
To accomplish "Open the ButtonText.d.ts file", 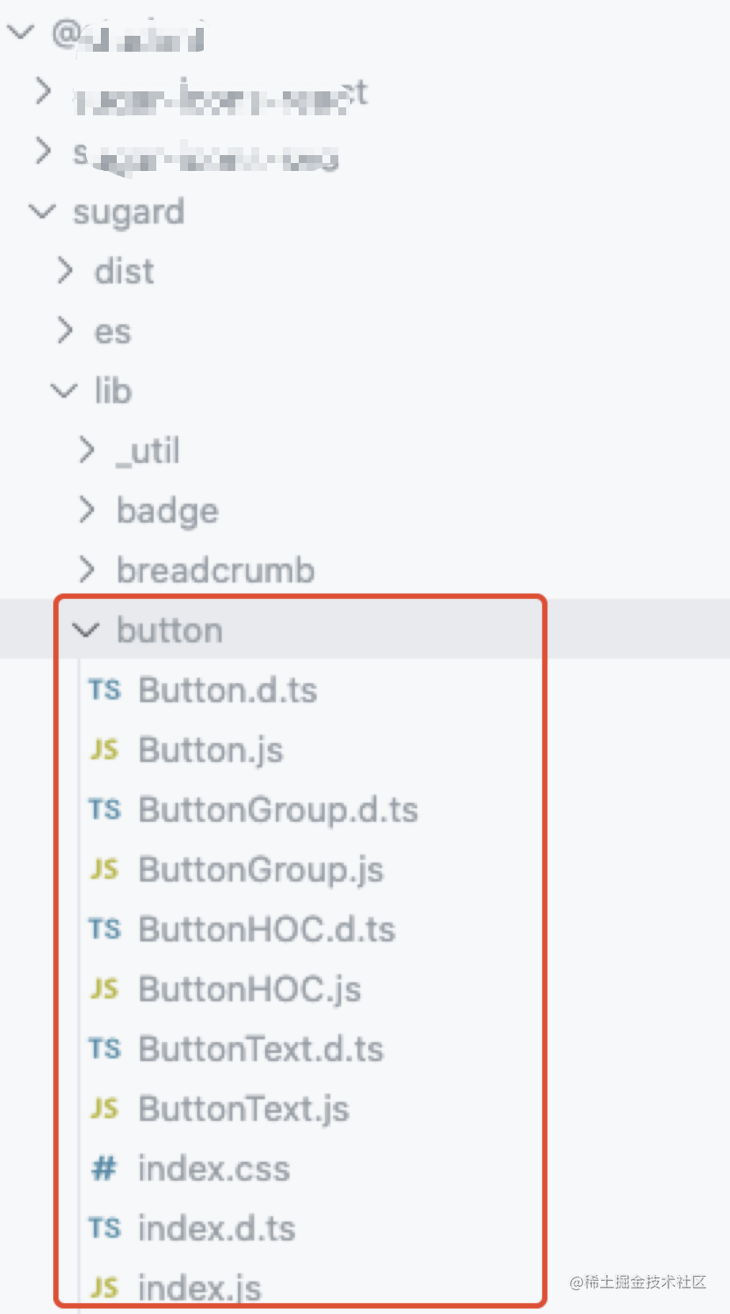I will (261, 1049).
